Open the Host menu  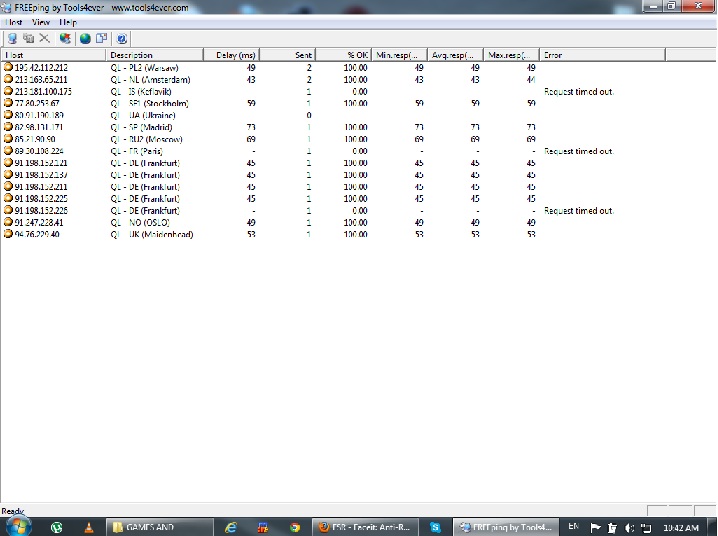point(14,21)
